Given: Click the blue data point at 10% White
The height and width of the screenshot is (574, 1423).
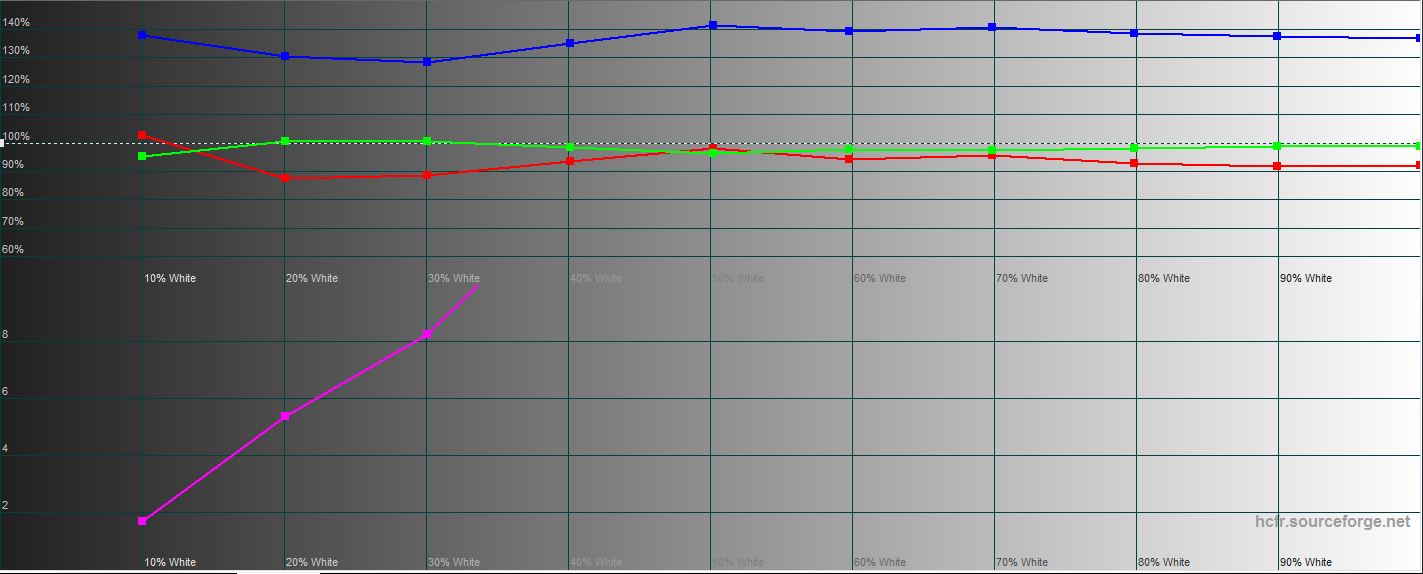Looking at the screenshot, I should [x=142, y=35].
